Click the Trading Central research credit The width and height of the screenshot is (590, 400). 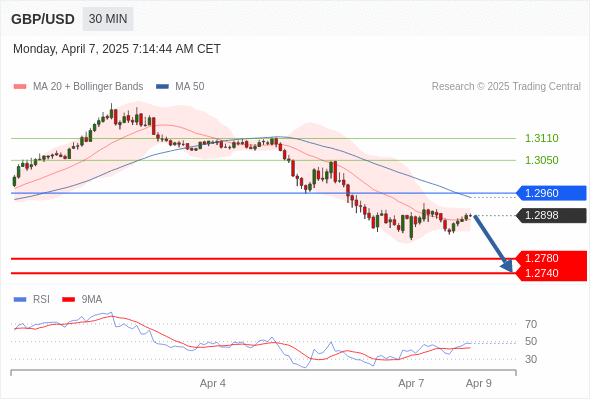tap(506, 87)
